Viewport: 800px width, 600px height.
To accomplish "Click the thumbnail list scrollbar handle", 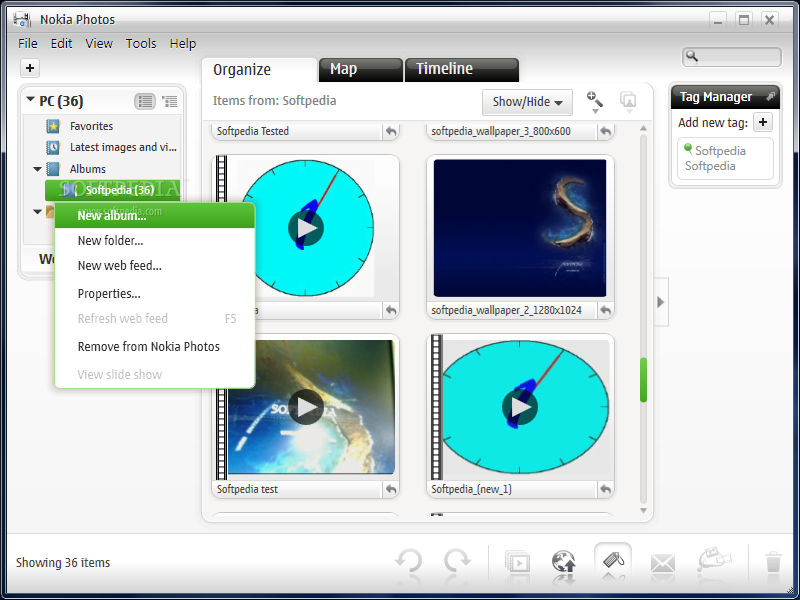I will (x=643, y=380).
